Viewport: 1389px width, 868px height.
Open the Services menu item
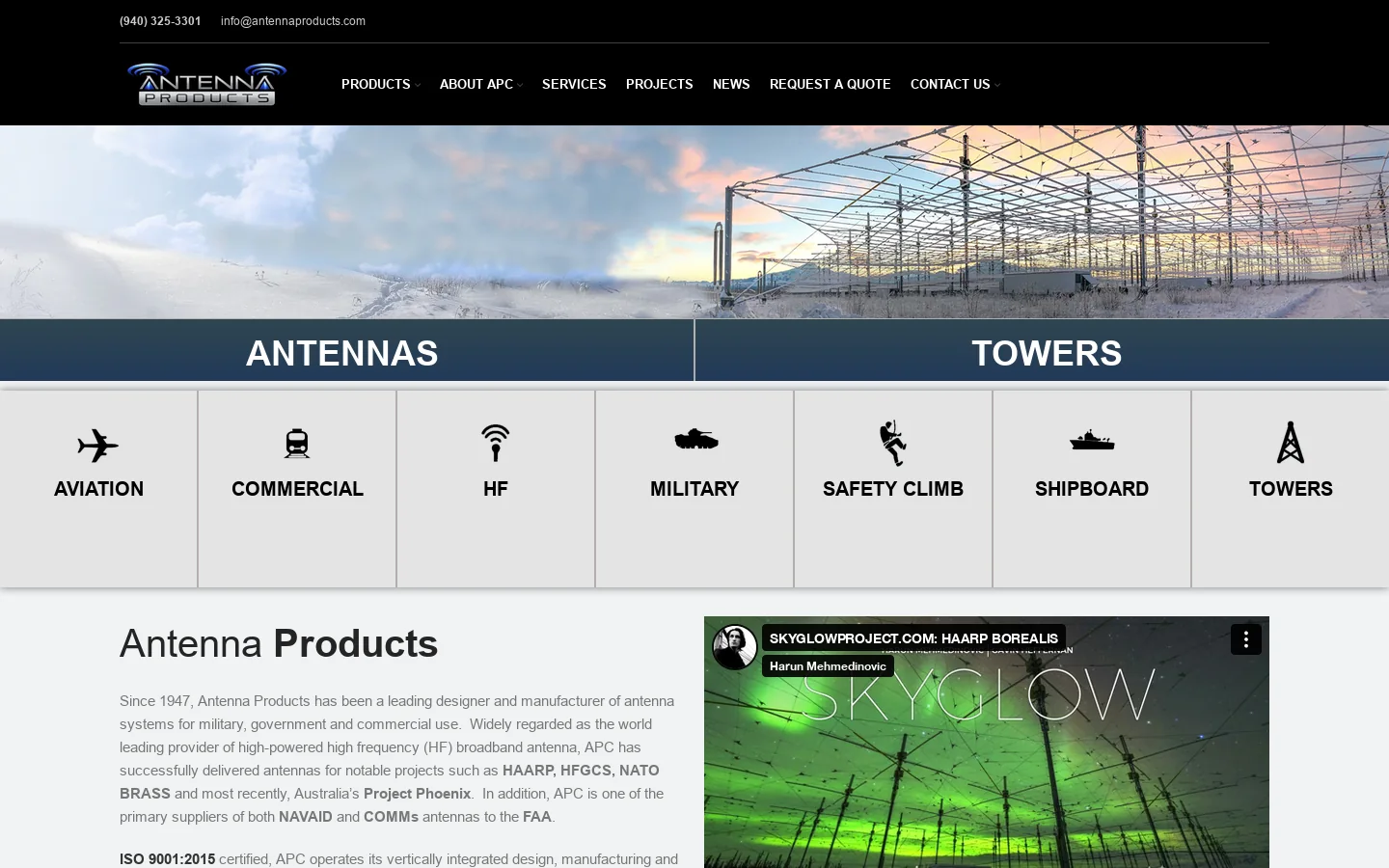(574, 84)
